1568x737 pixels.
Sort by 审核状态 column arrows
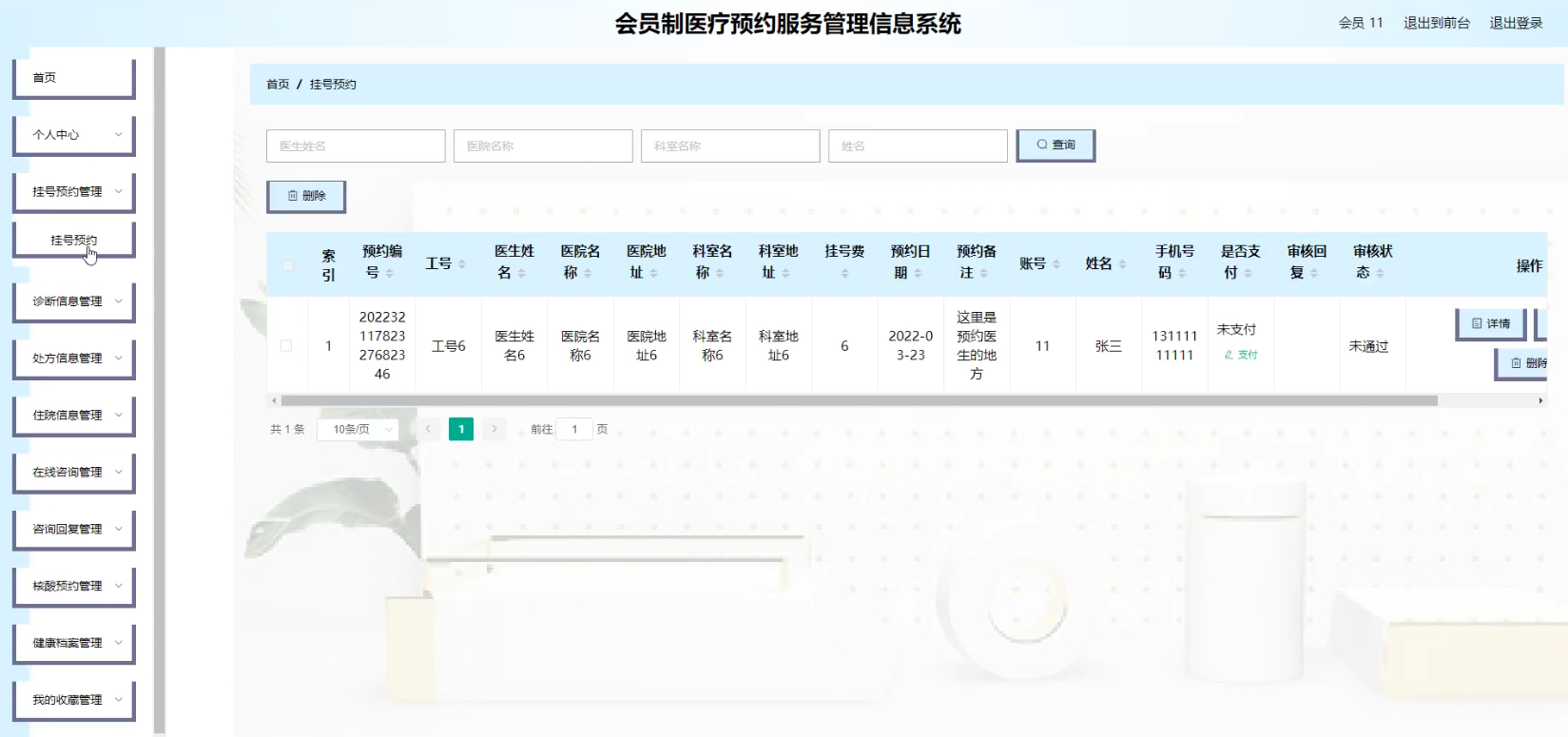coord(1380,273)
